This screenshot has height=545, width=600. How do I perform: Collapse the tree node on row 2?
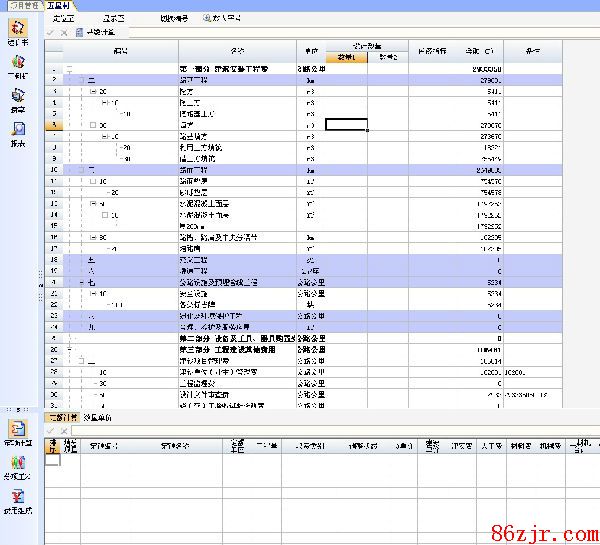coord(80,78)
